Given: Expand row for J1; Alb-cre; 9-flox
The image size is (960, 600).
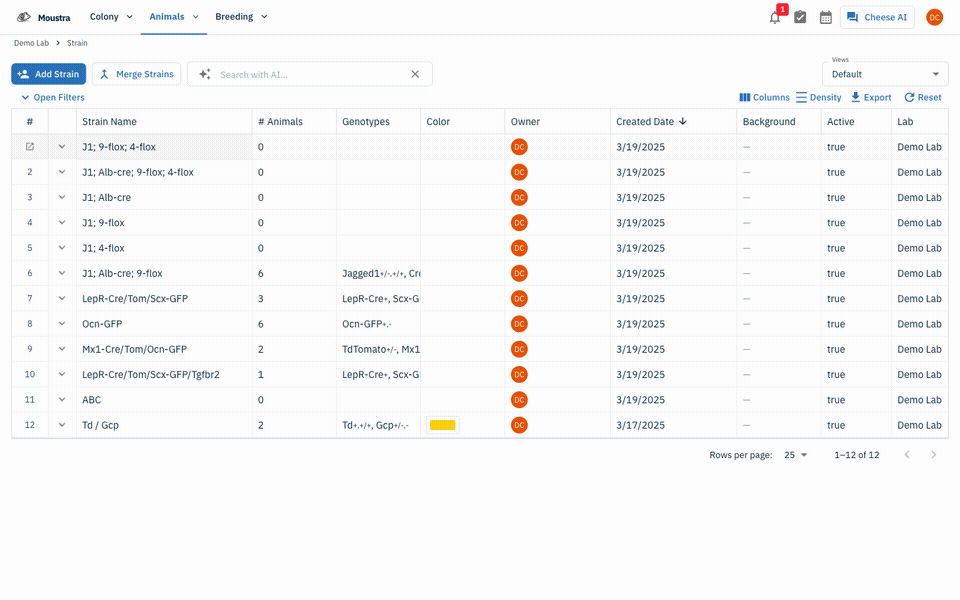Looking at the screenshot, I should (x=62, y=273).
